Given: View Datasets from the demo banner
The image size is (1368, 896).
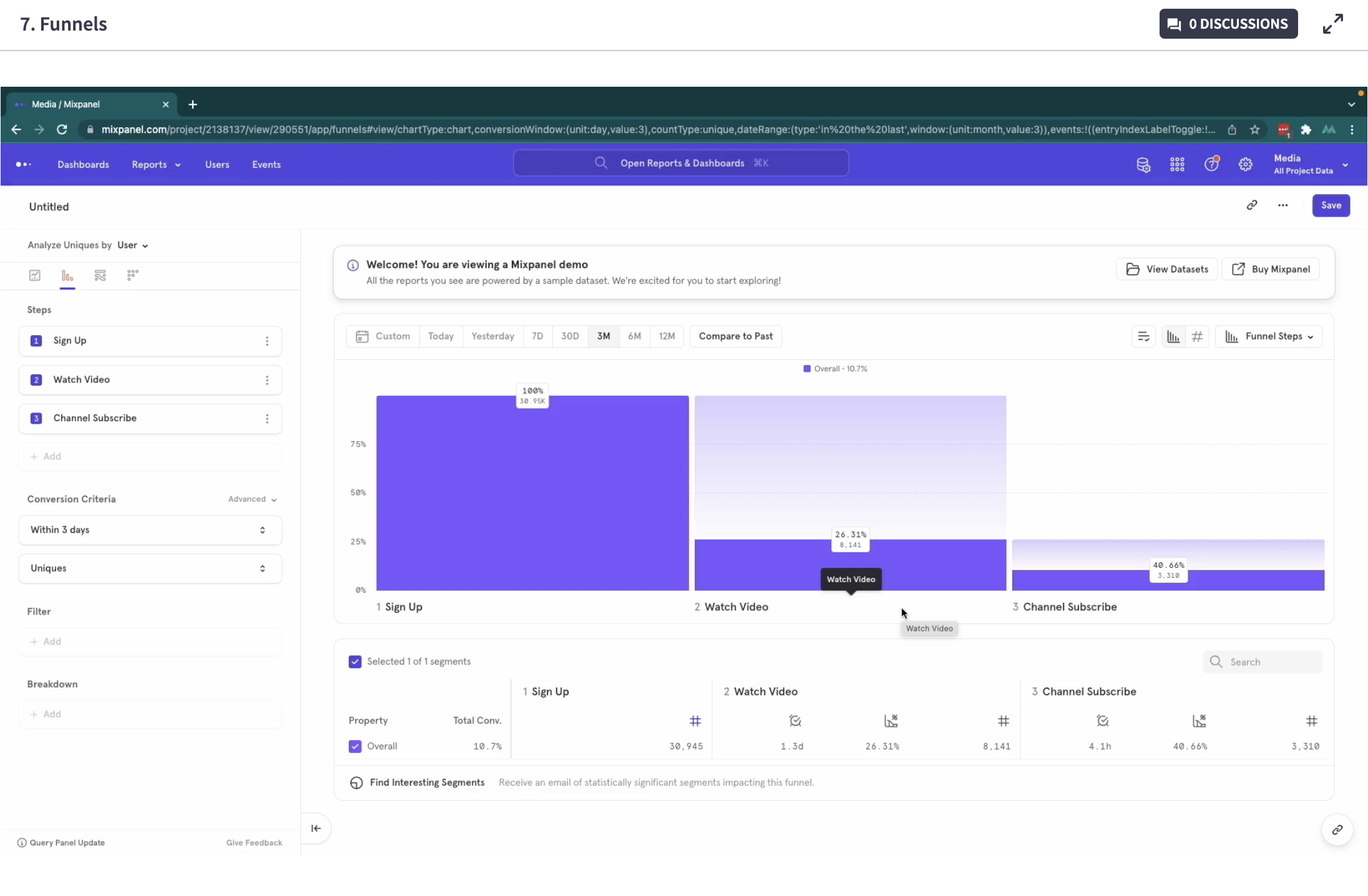Looking at the screenshot, I should pos(1167,269).
